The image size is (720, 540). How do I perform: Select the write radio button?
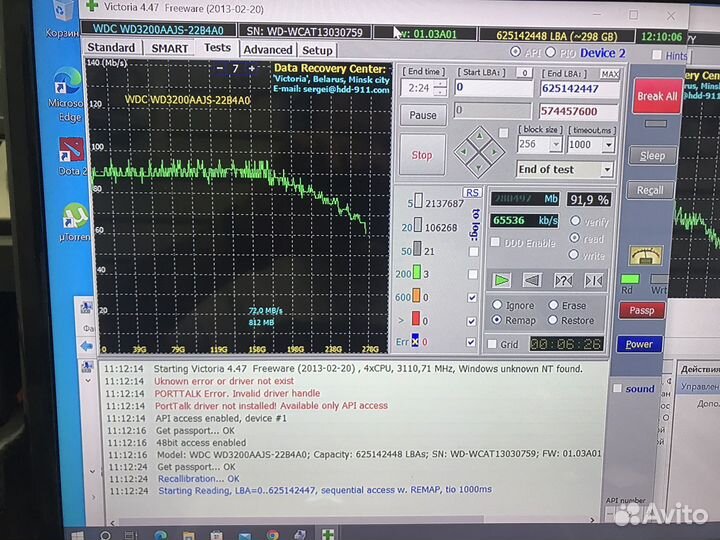(574, 254)
